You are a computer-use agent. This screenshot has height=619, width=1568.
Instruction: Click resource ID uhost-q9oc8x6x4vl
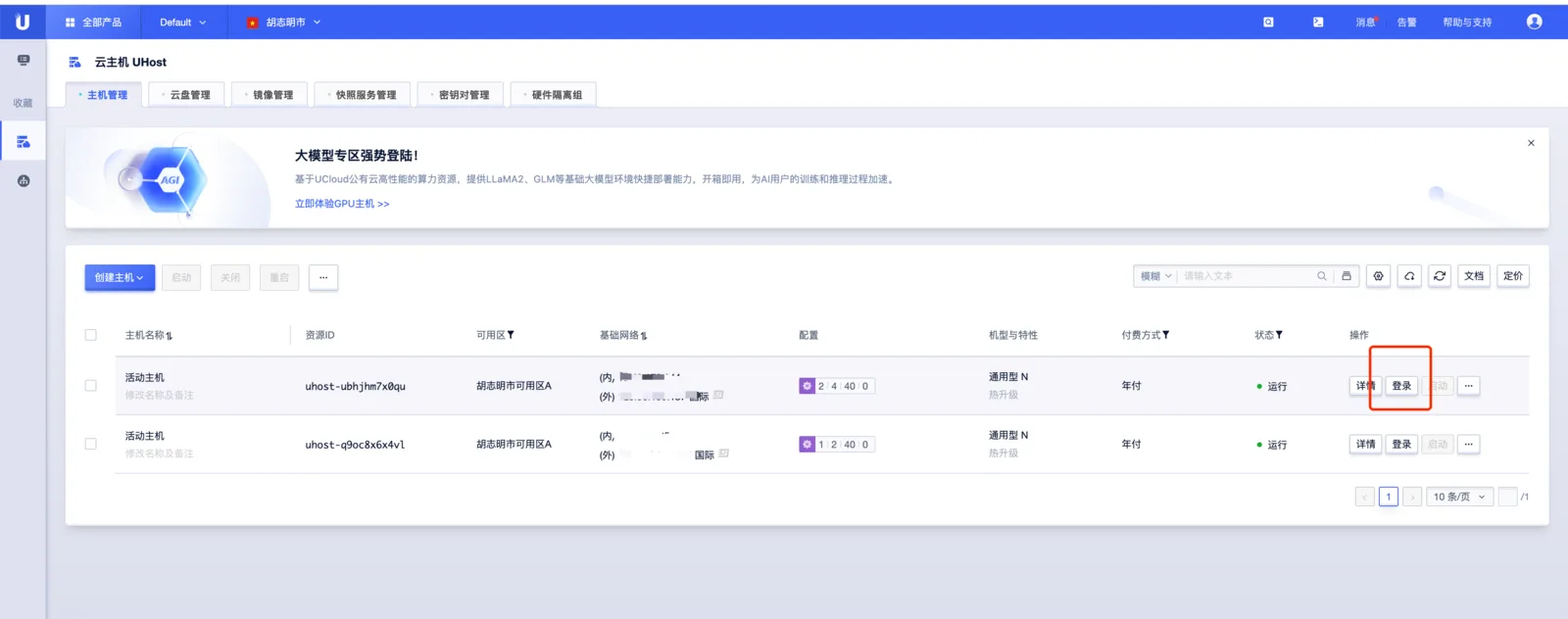[x=355, y=445]
